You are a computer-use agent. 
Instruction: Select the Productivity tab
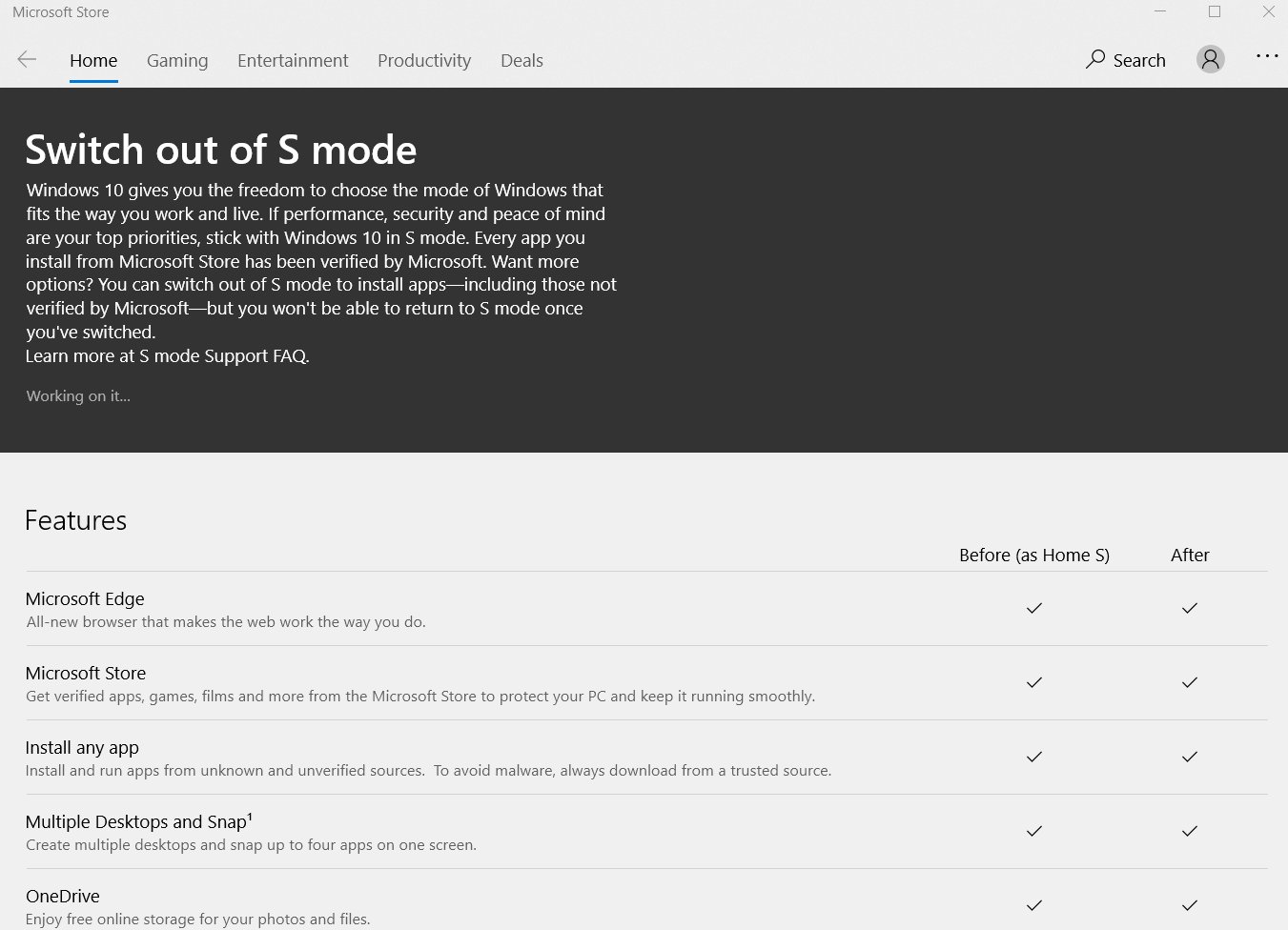tap(424, 60)
